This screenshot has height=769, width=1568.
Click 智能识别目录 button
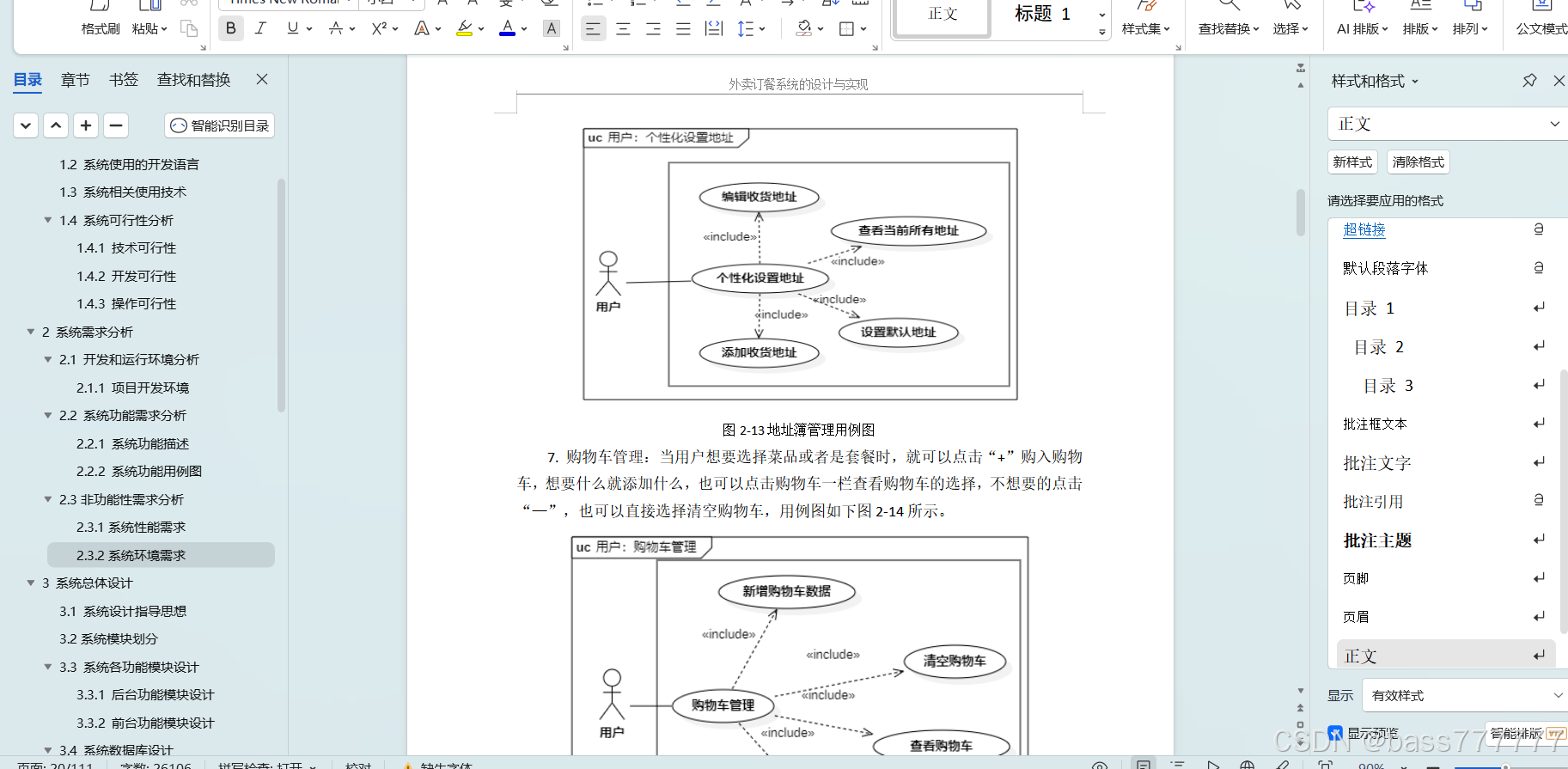tap(220, 125)
